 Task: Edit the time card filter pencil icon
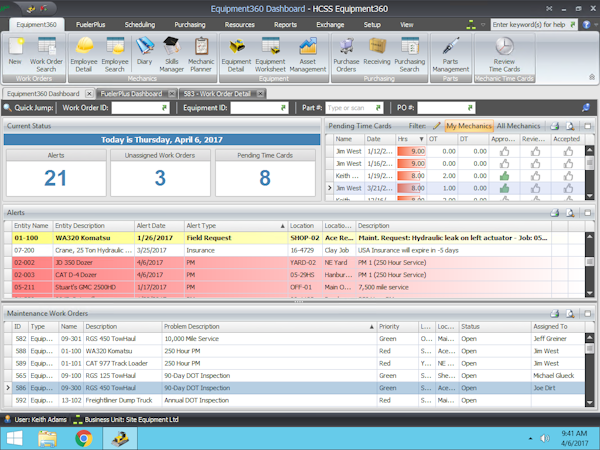pyautogui.click(x=437, y=126)
